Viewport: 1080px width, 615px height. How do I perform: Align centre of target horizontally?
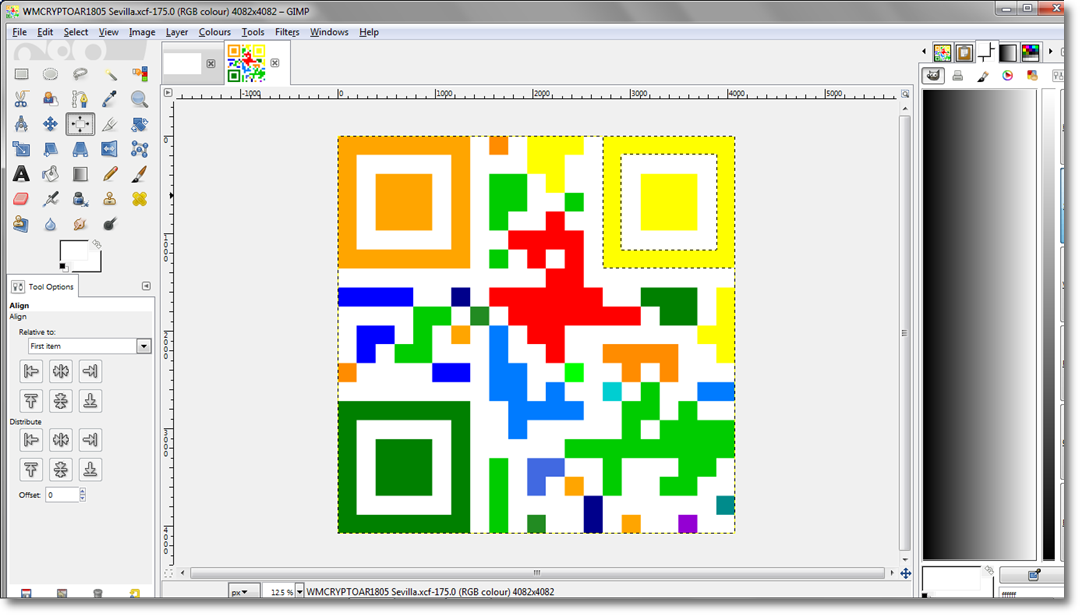[61, 371]
